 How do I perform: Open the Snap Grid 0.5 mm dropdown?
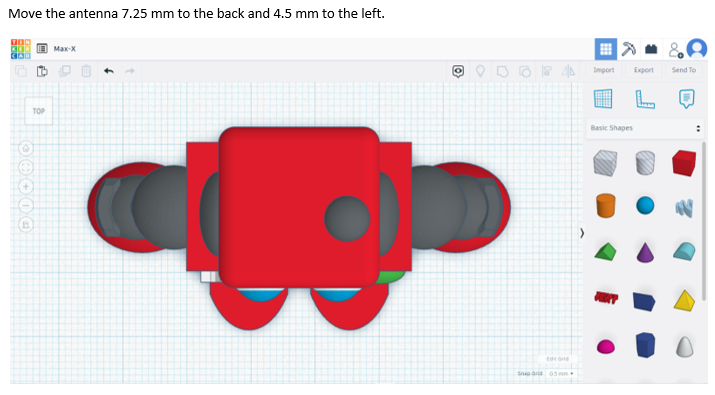561,374
